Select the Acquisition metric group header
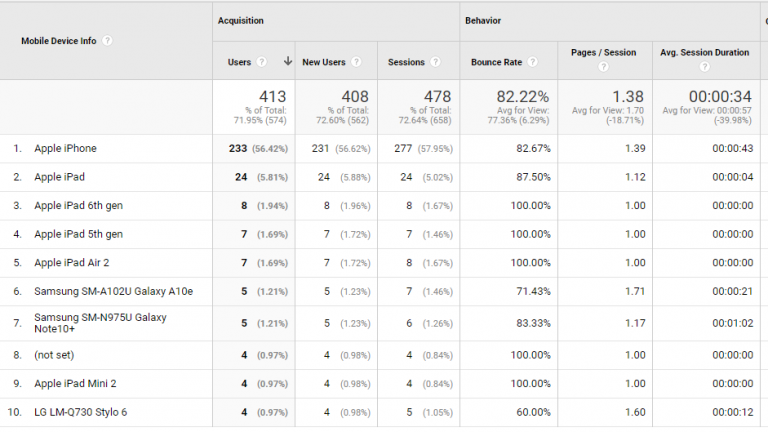This screenshot has height=432, width=768. point(242,20)
